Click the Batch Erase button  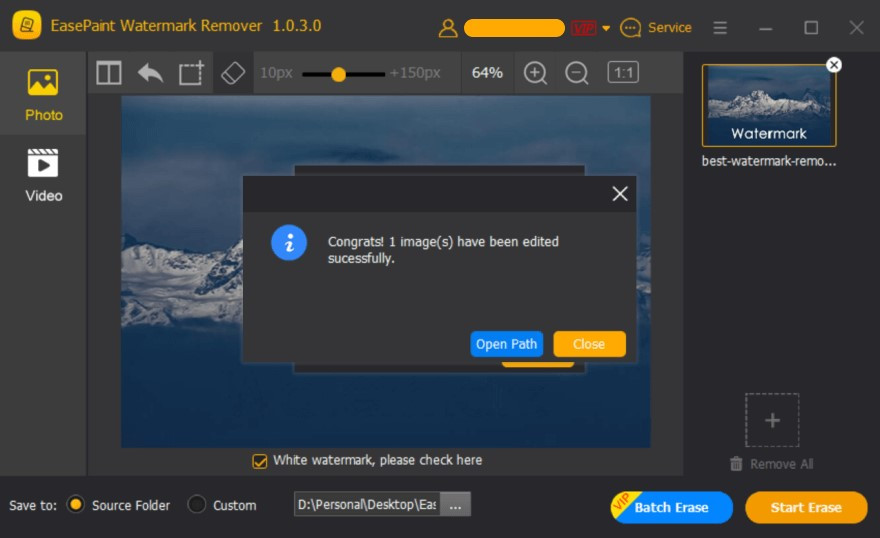pyautogui.click(x=672, y=507)
